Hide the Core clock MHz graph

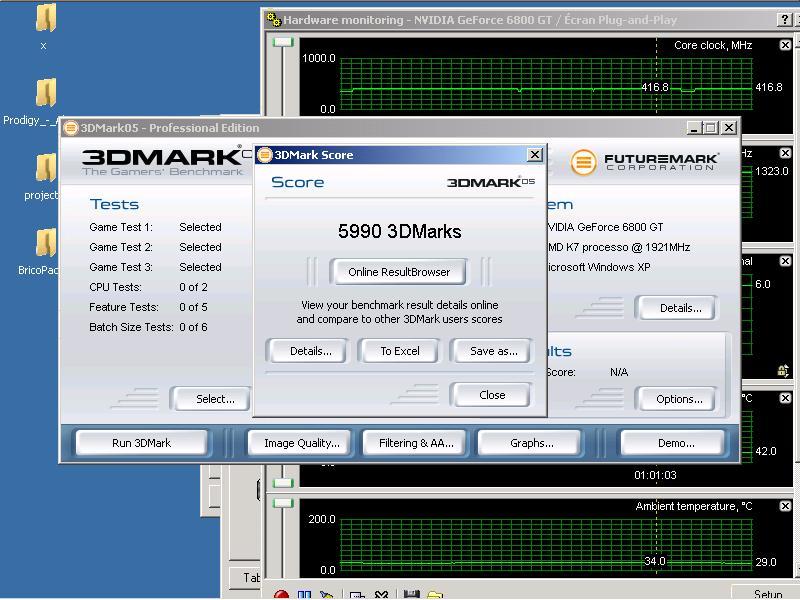[785, 45]
